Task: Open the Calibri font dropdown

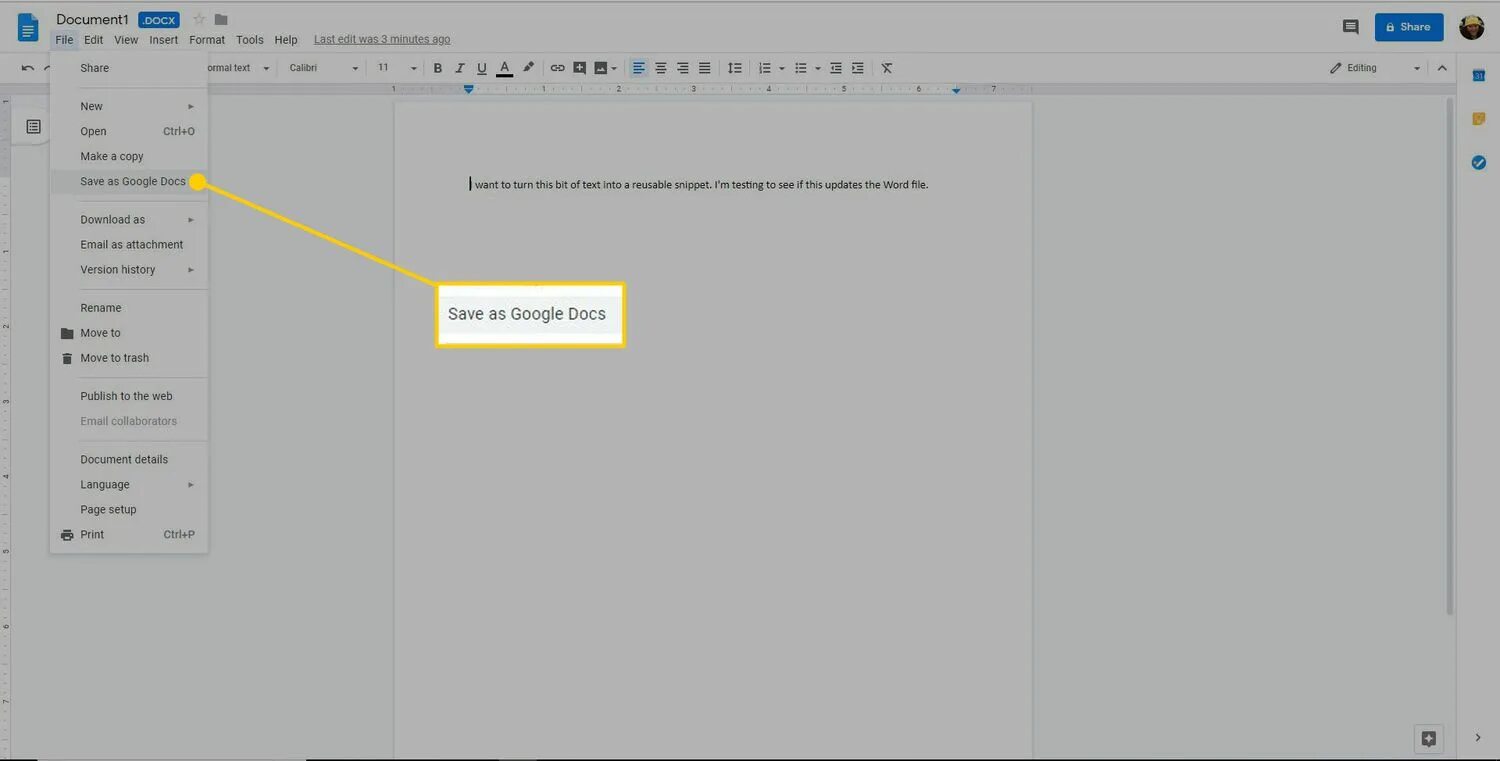Action: point(323,68)
